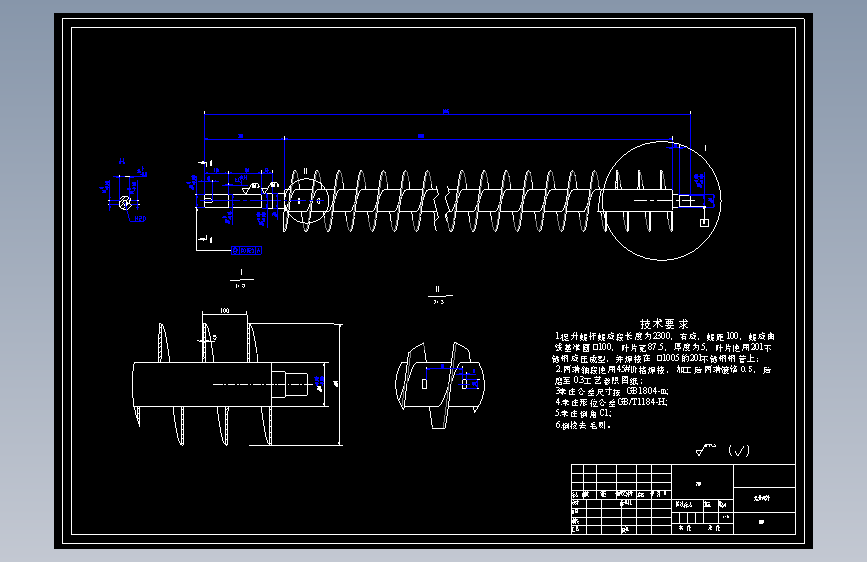Select the square datum symbol at shaft right end
Viewport: 867px width, 562px height.
(x=704, y=222)
